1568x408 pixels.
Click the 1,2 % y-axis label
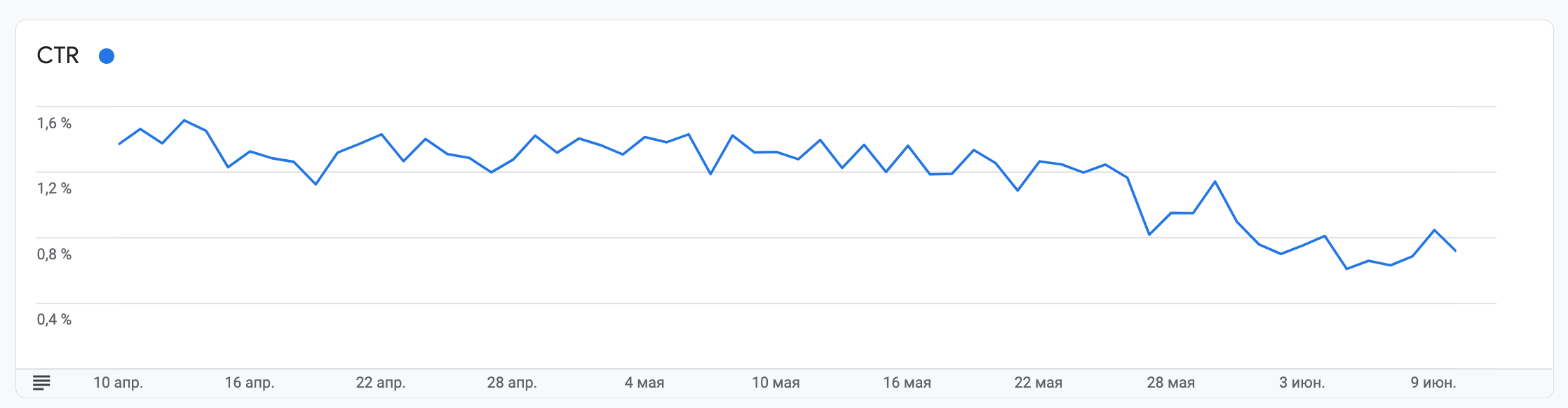coord(54,189)
